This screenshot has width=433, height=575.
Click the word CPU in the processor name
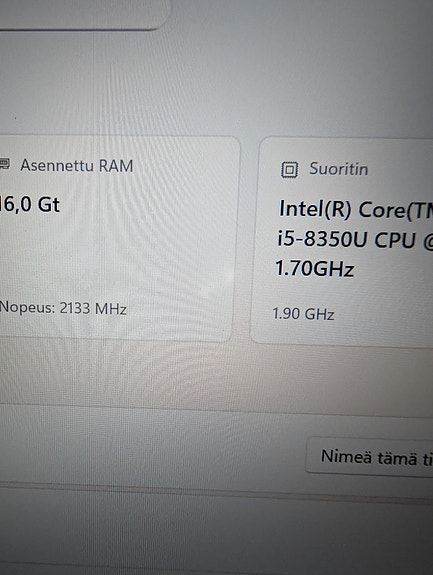[395, 241]
